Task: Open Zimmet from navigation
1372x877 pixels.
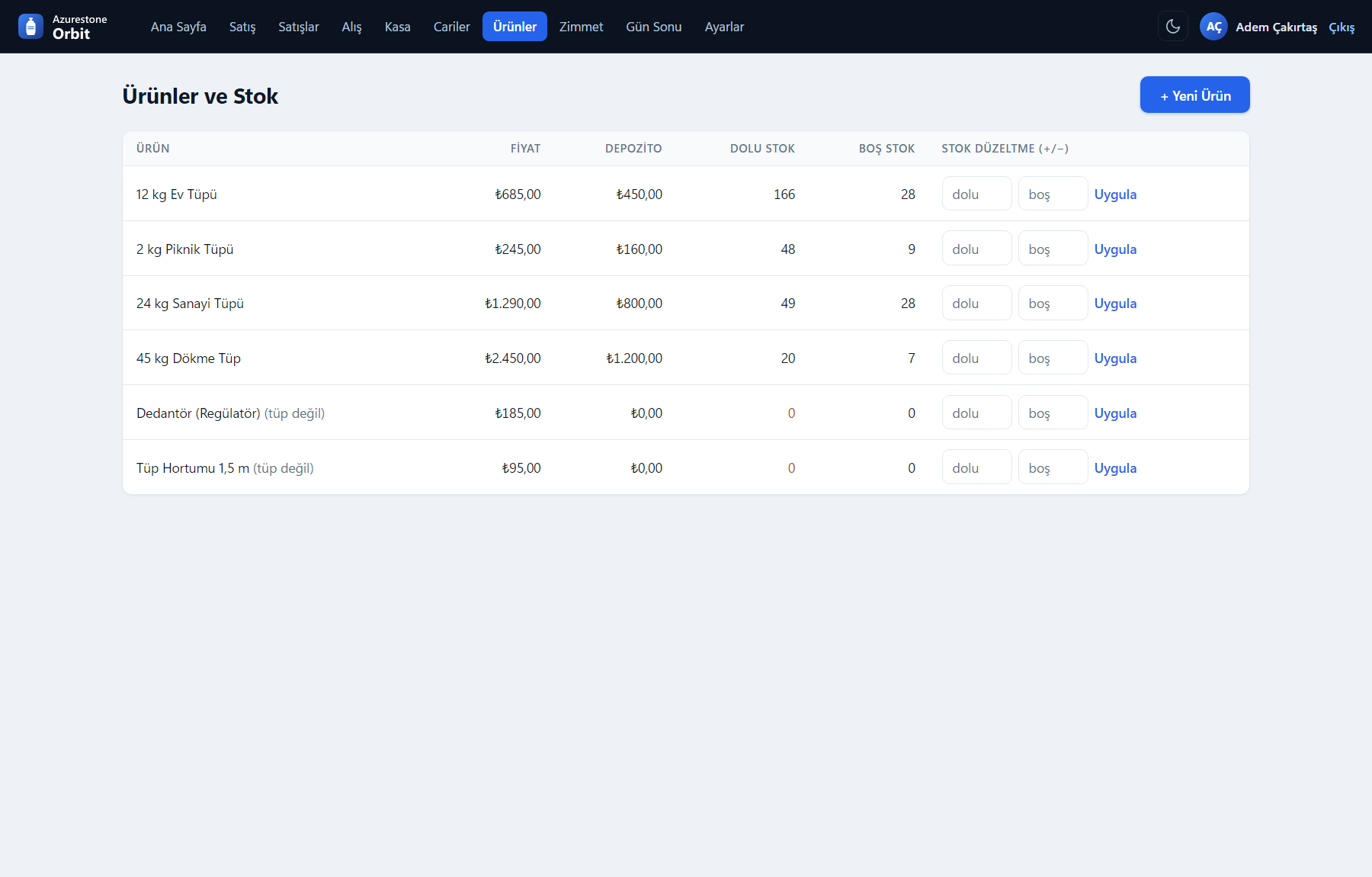Action: point(581,27)
